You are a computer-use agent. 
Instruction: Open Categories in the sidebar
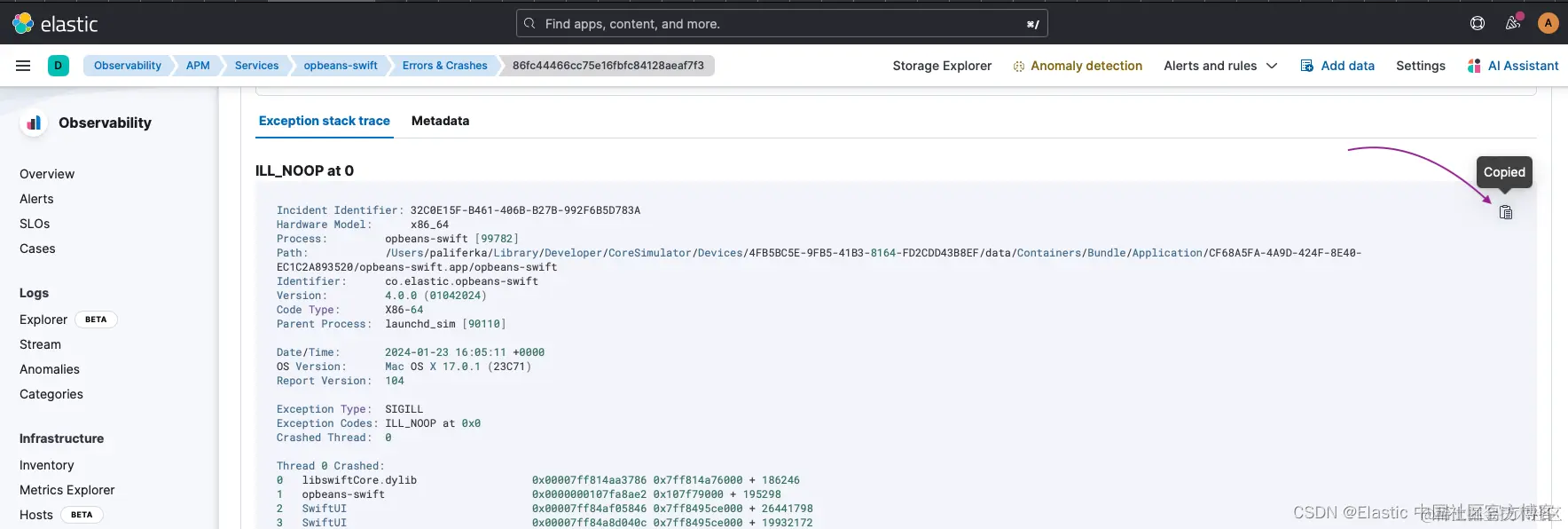pos(51,394)
